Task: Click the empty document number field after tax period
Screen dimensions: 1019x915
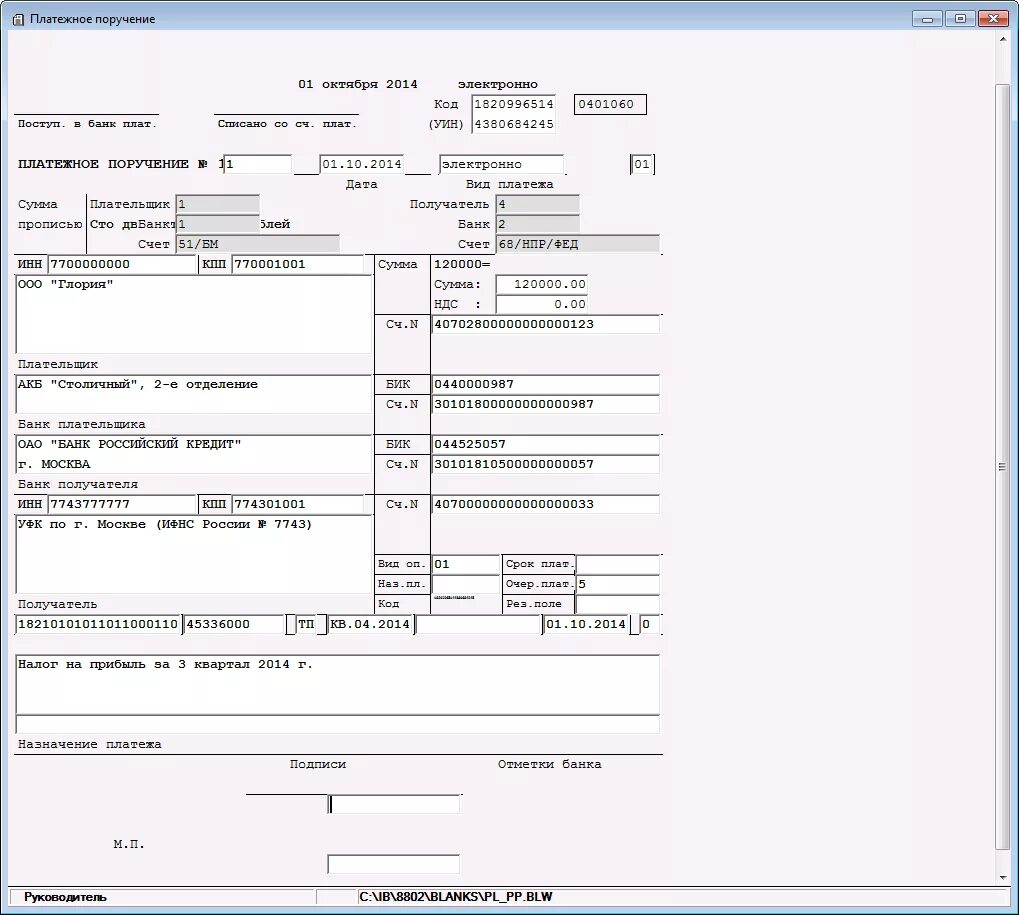Action: (478, 625)
